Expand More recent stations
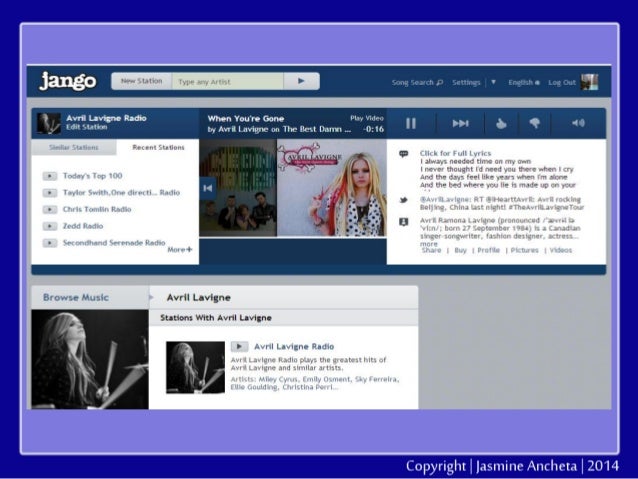The width and height of the screenshot is (638, 479). click(x=179, y=249)
